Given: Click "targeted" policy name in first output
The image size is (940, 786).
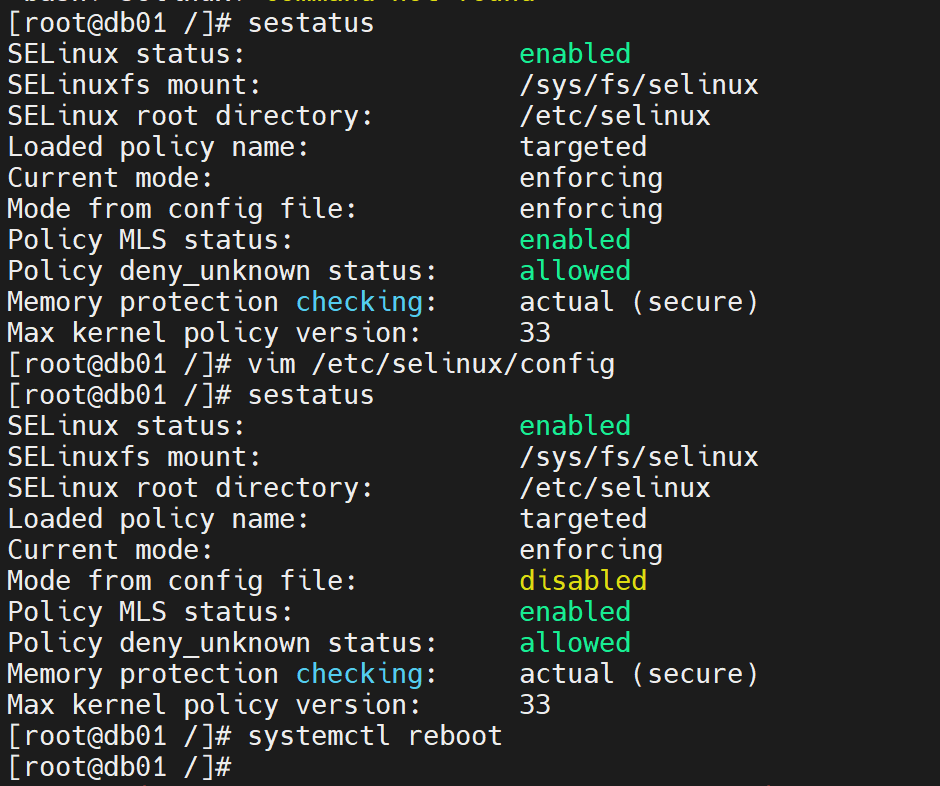Looking at the screenshot, I should [x=583, y=147].
